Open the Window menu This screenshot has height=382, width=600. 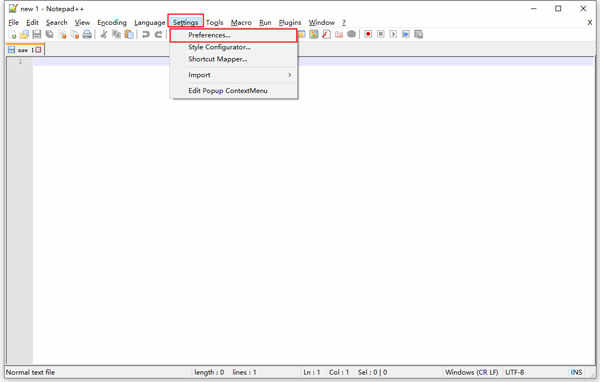click(x=322, y=23)
